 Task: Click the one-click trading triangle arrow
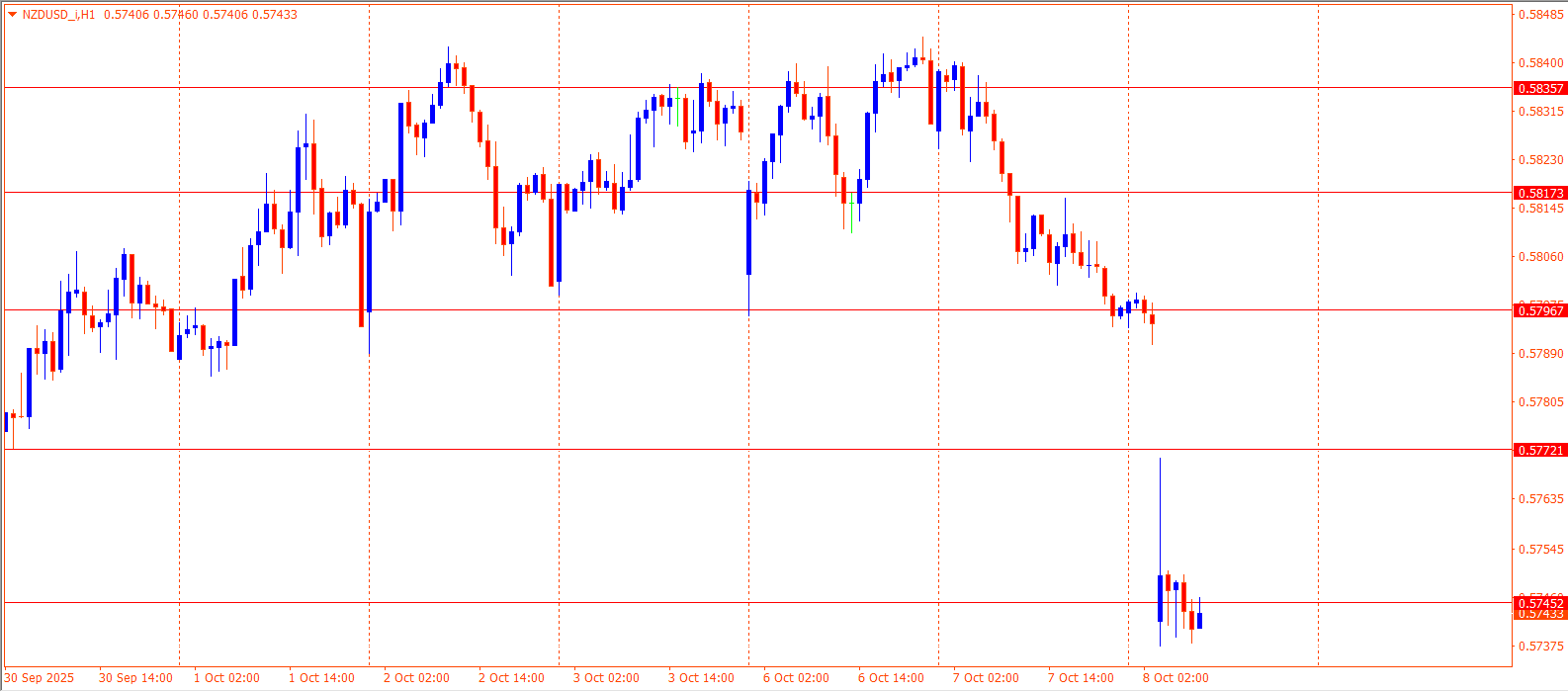click(12, 15)
